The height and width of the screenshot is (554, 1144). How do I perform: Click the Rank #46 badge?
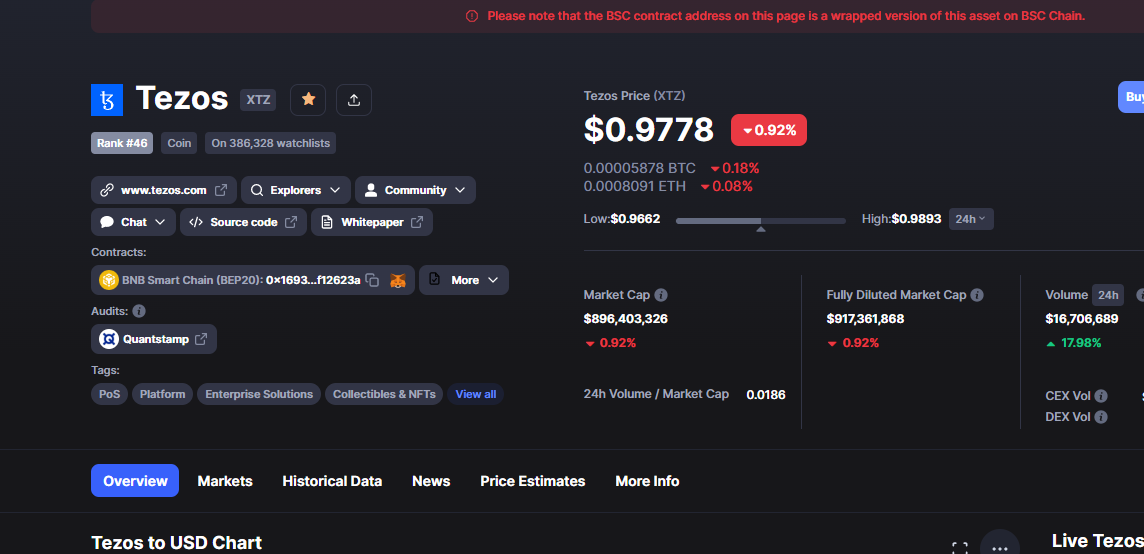click(x=122, y=143)
